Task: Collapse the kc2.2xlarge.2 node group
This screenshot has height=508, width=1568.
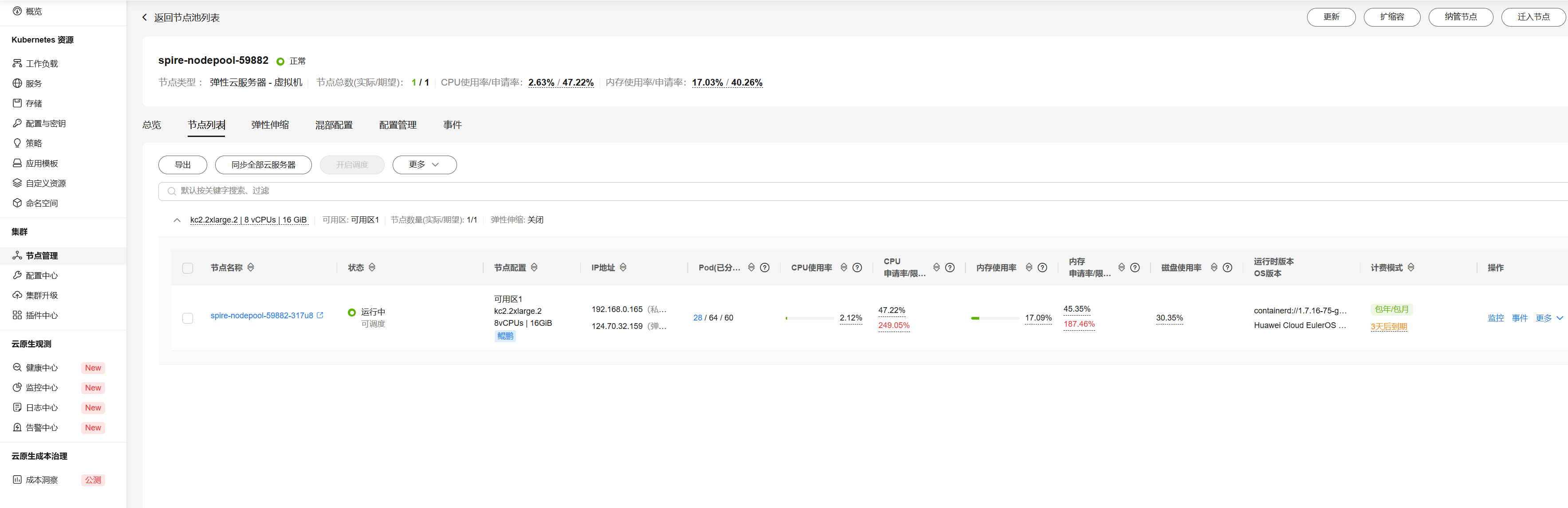Action: coord(177,220)
